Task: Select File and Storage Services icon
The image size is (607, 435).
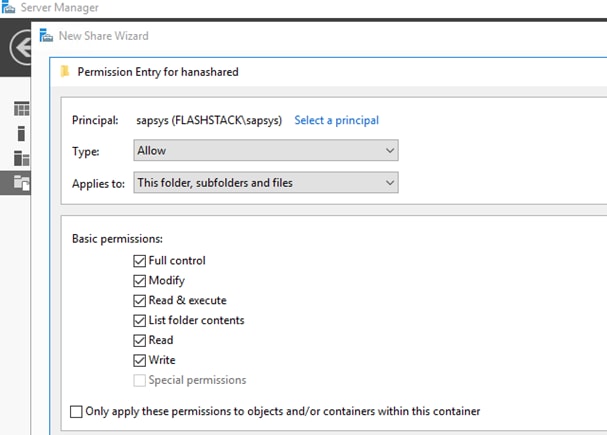Action: pyautogui.click(x=22, y=182)
